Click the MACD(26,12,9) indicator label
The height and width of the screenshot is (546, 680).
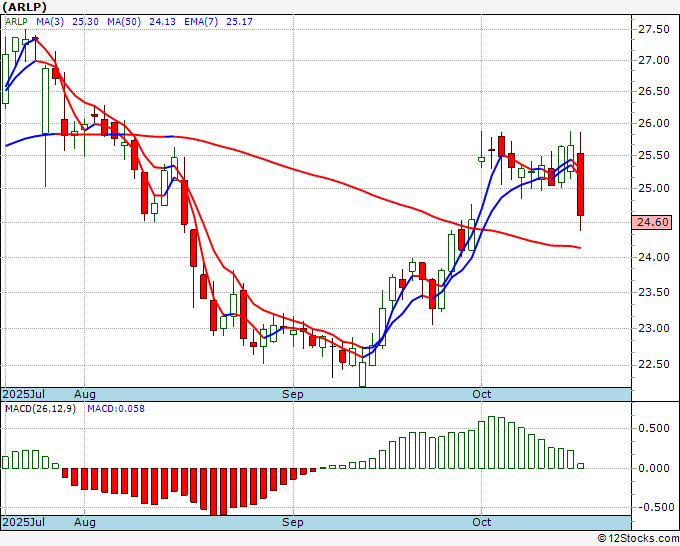click(40, 409)
